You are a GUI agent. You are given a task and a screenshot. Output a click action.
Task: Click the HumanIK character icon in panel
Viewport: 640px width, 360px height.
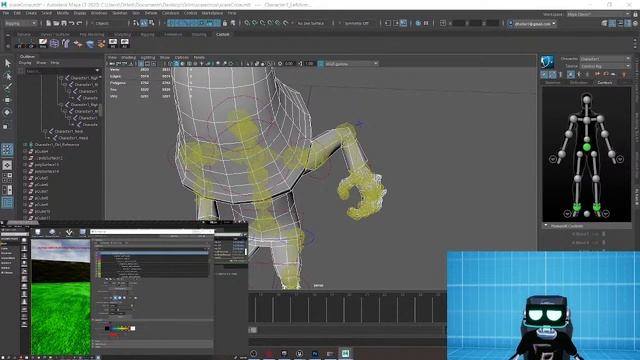[547, 62]
